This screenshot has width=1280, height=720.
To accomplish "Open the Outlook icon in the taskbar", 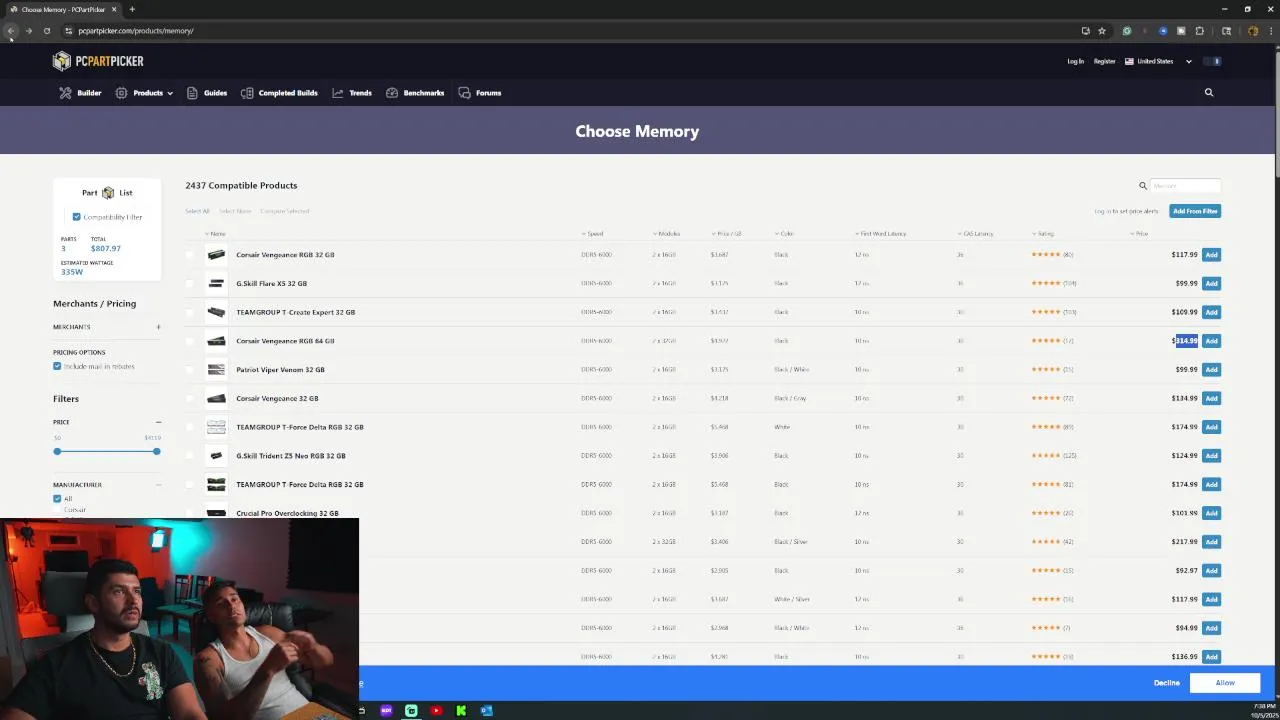I will [486, 710].
